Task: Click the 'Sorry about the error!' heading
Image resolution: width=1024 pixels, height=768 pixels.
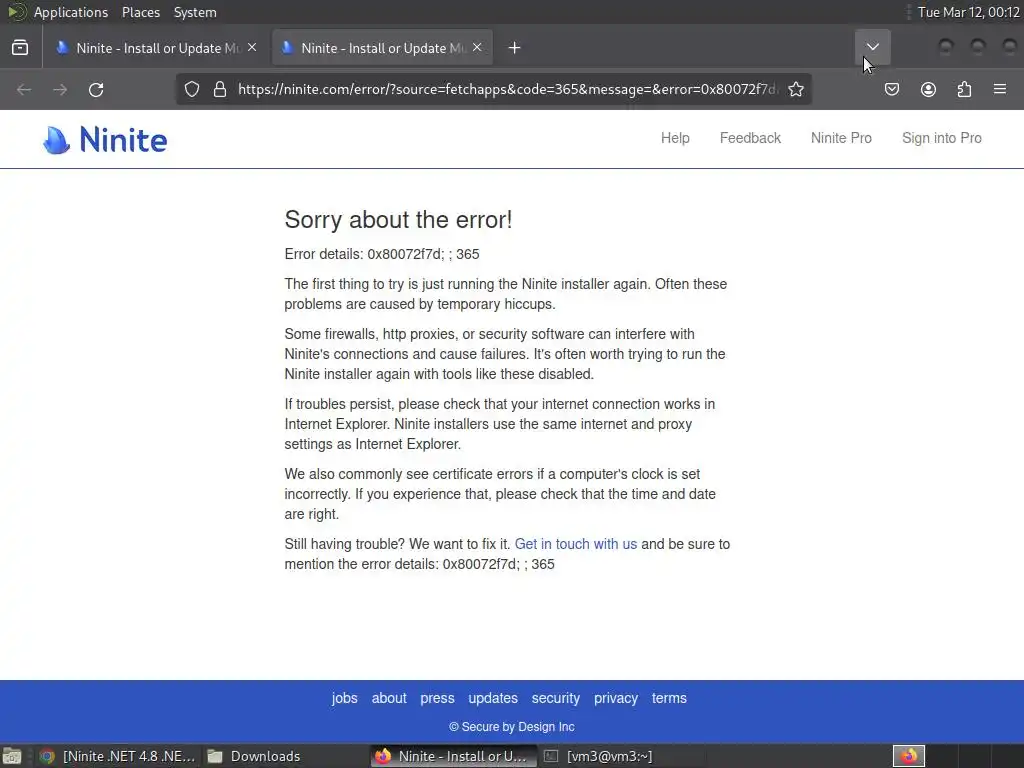Action: click(398, 220)
